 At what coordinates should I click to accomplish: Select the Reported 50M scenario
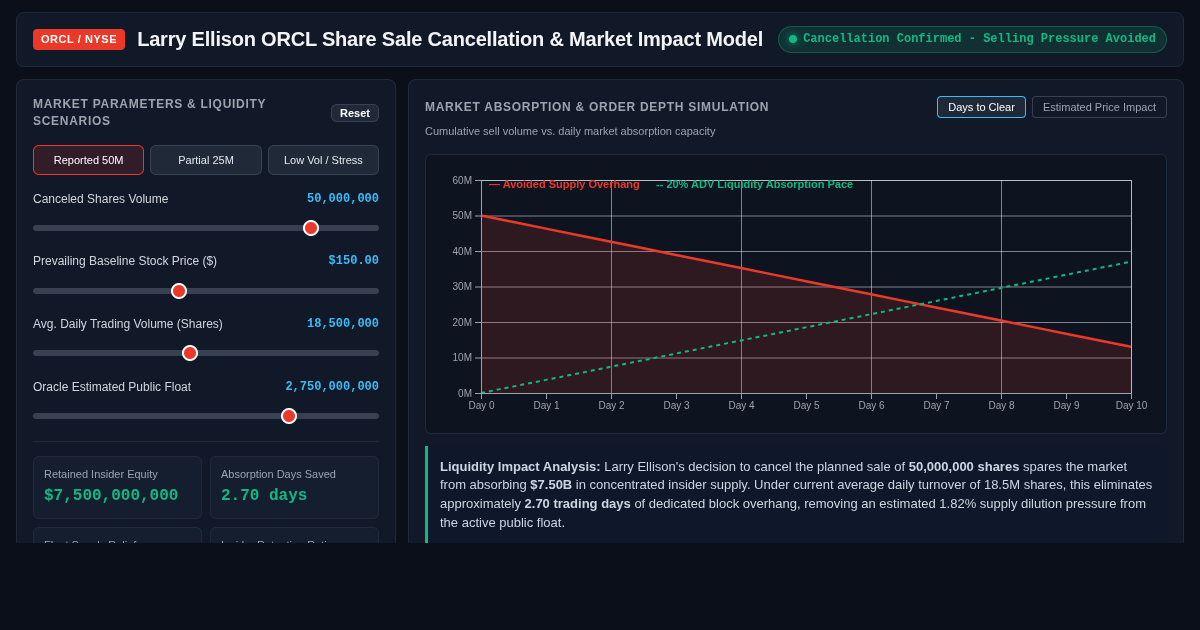click(88, 160)
